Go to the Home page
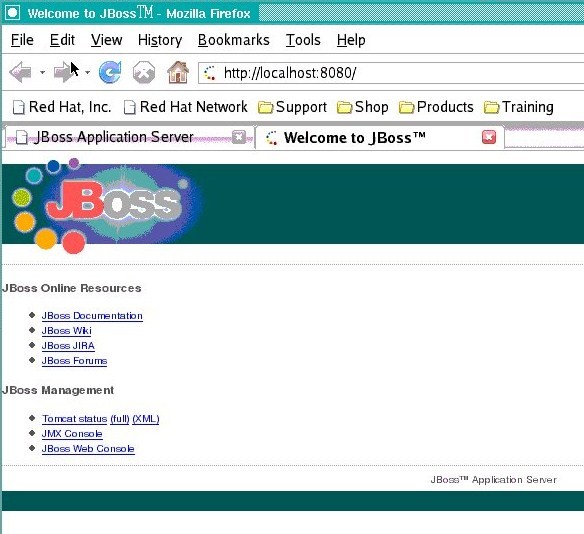Viewport: 584px width, 534px height. tap(178, 72)
